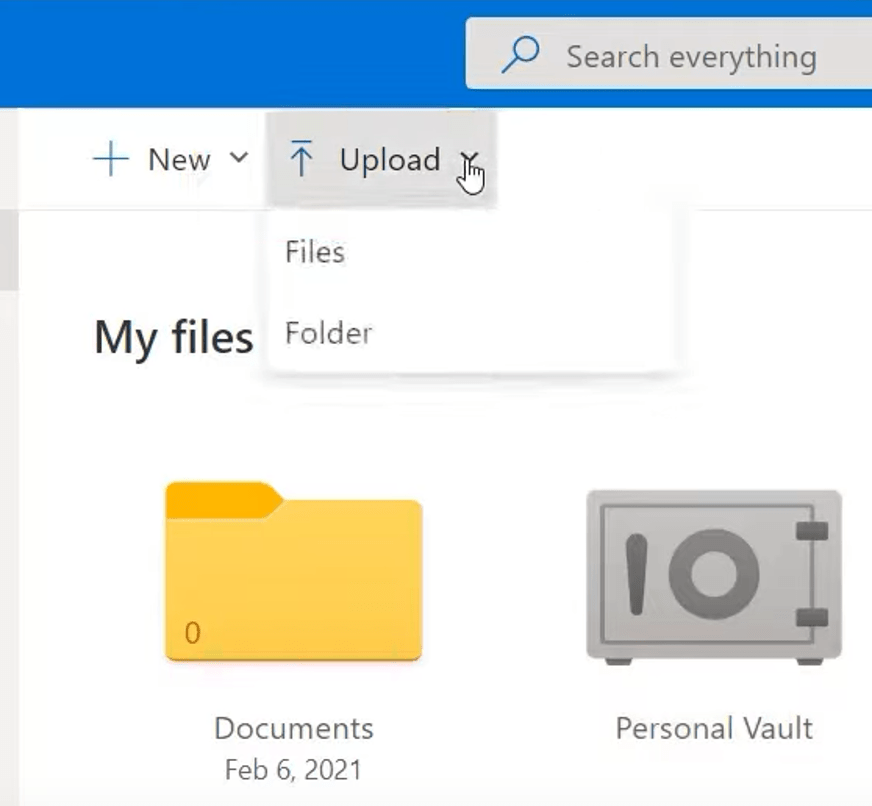
Task: Click the Upload button text
Action: (390, 160)
